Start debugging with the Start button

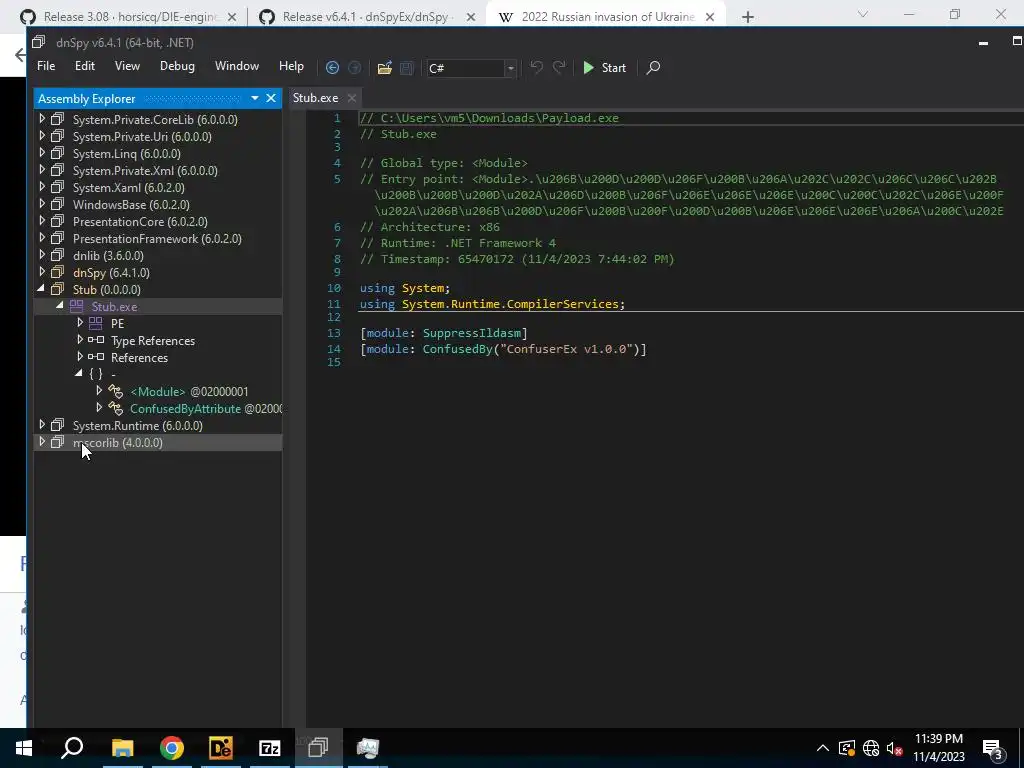coord(604,67)
